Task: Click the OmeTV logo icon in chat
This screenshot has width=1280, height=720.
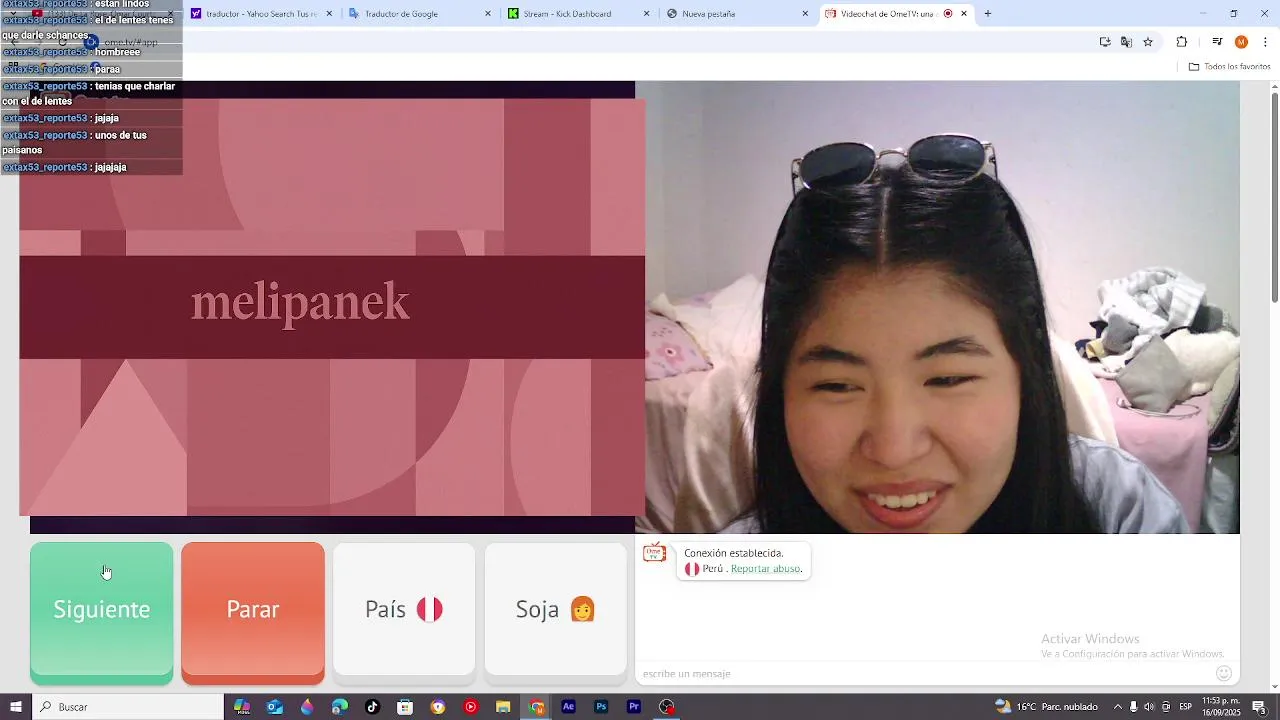Action: [x=655, y=553]
